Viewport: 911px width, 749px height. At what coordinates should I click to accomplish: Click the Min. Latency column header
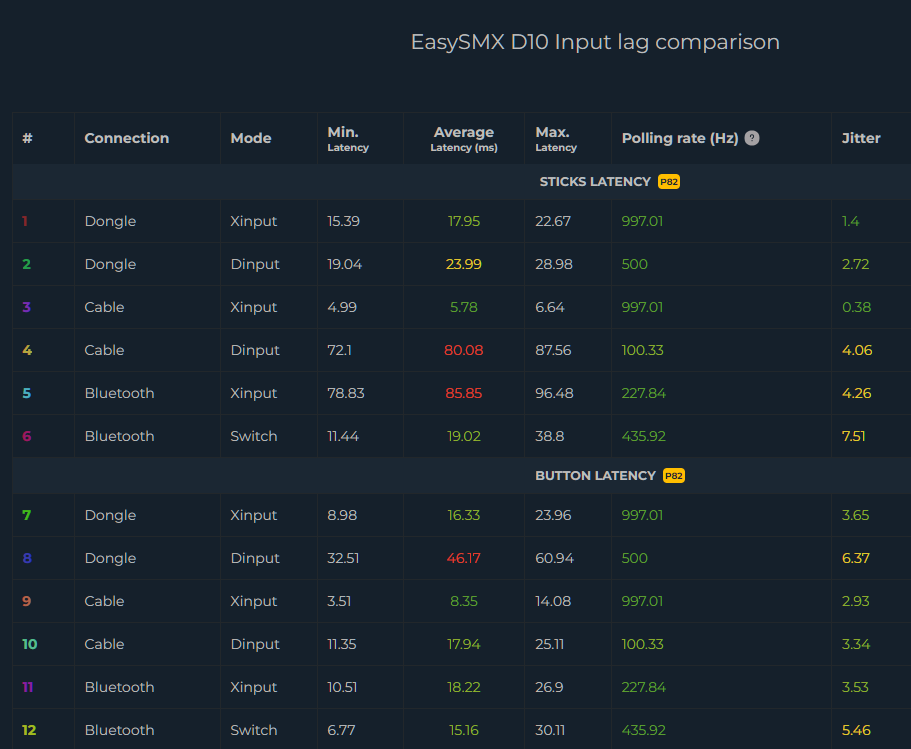348,139
